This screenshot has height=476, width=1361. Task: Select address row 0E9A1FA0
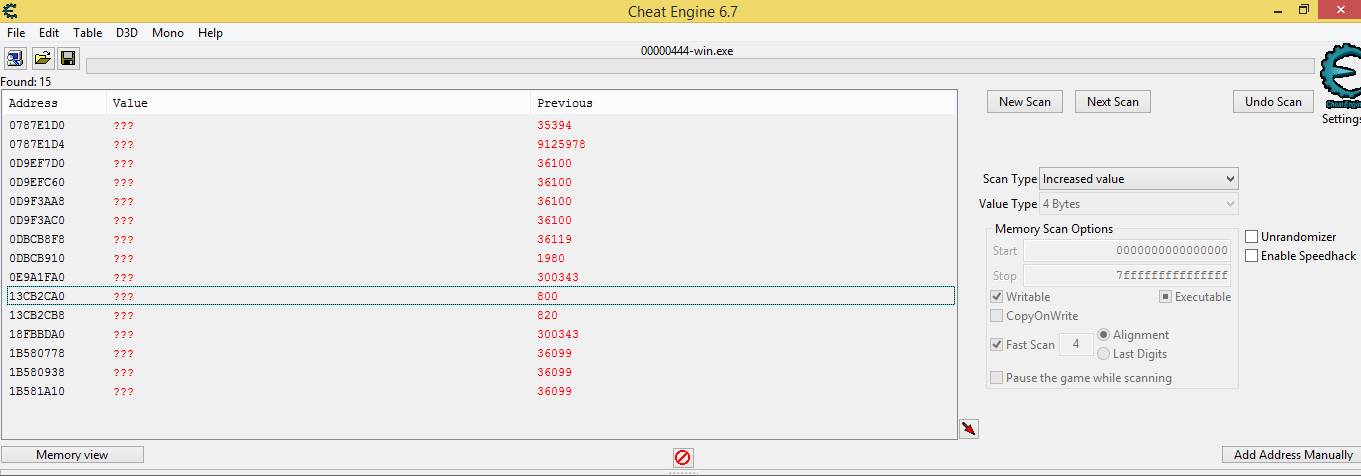pos(480,278)
